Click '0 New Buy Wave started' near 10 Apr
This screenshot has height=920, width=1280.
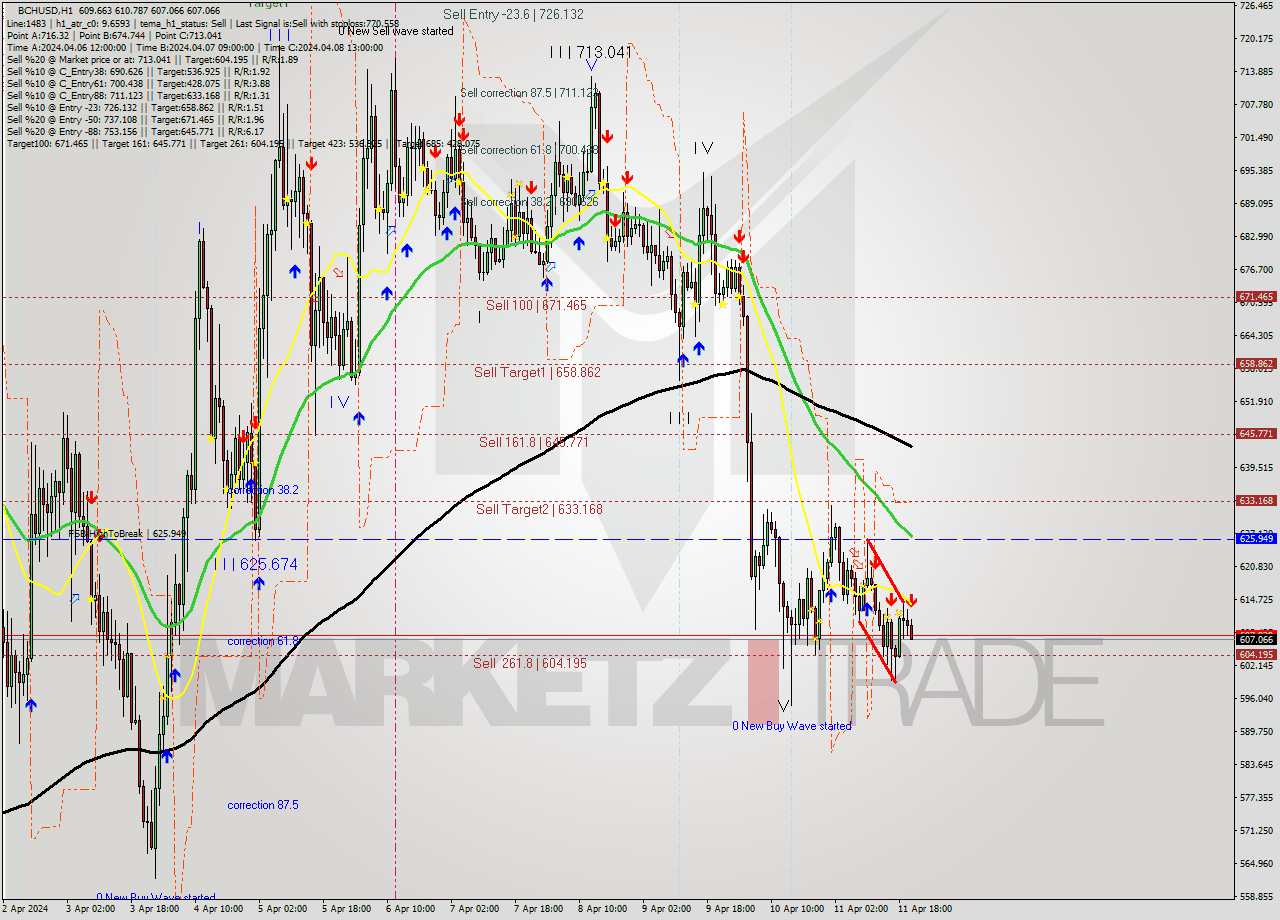[792, 726]
